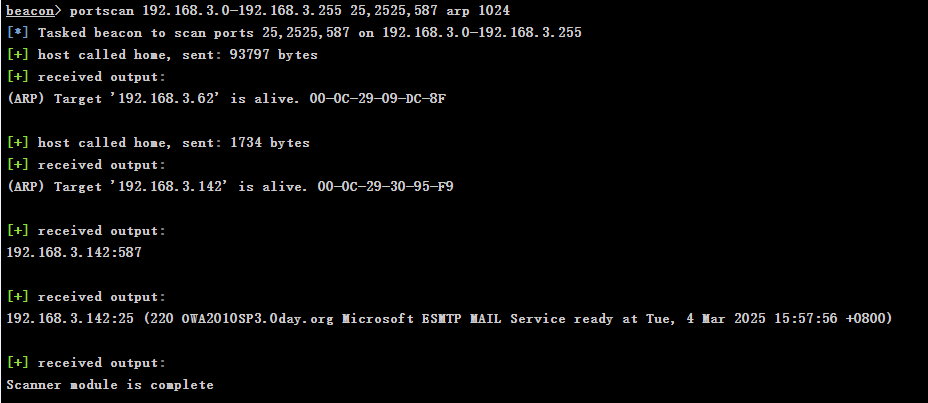Click the IP range 192.168.3.0-192.168.3.255 in command
Screen dimensions: 928x403
(241, 11)
